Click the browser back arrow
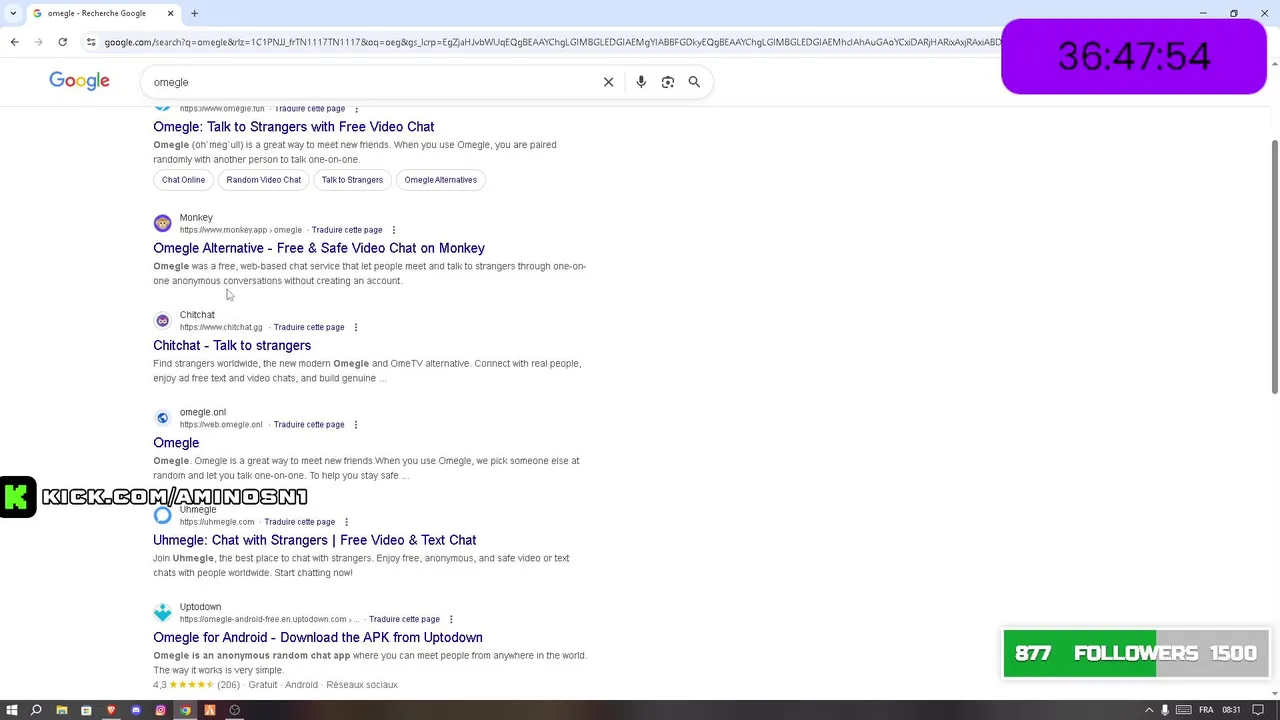 tap(14, 42)
